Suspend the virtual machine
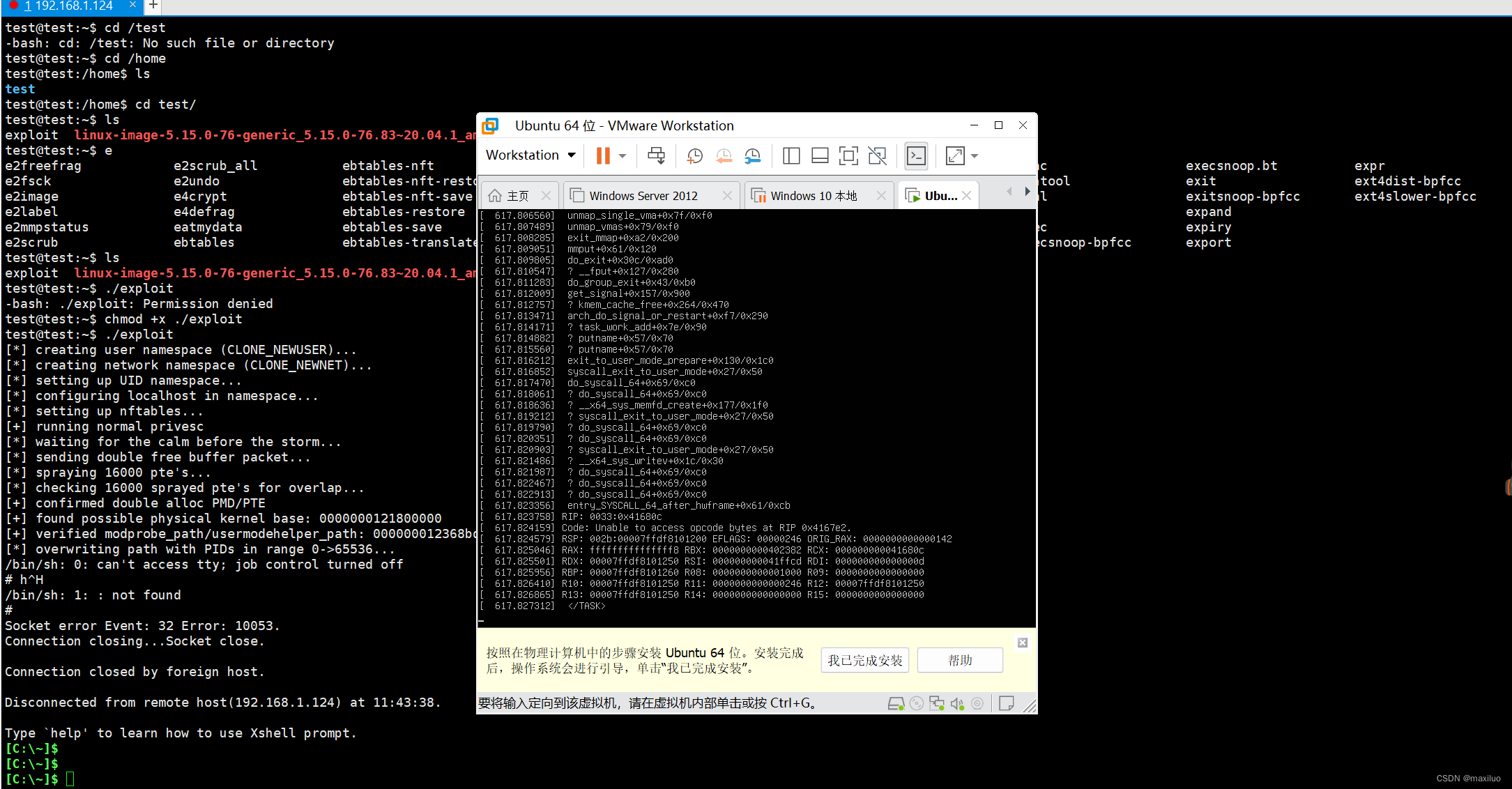1512x789 pixels. click(x=604, y=155)
